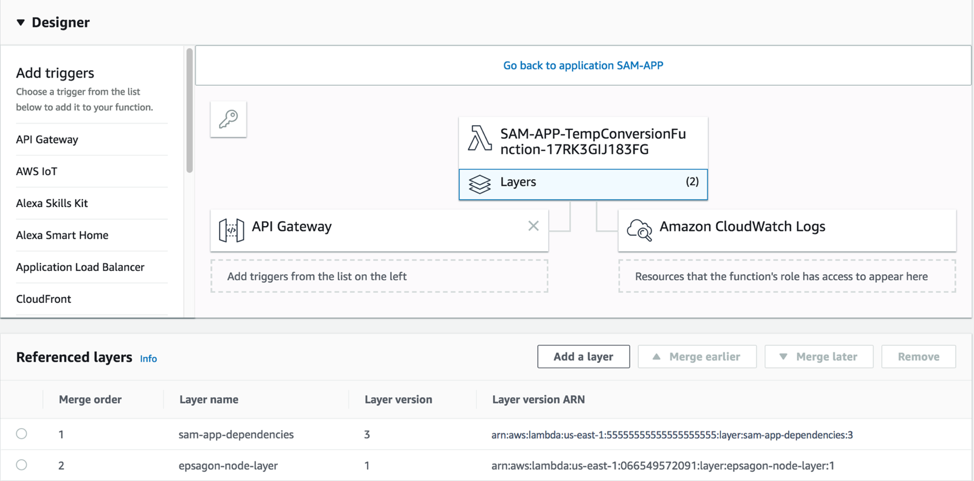Screen dimensions: 974x481
Task: Click the Add a layer button
Action: (x=583, y=357)
